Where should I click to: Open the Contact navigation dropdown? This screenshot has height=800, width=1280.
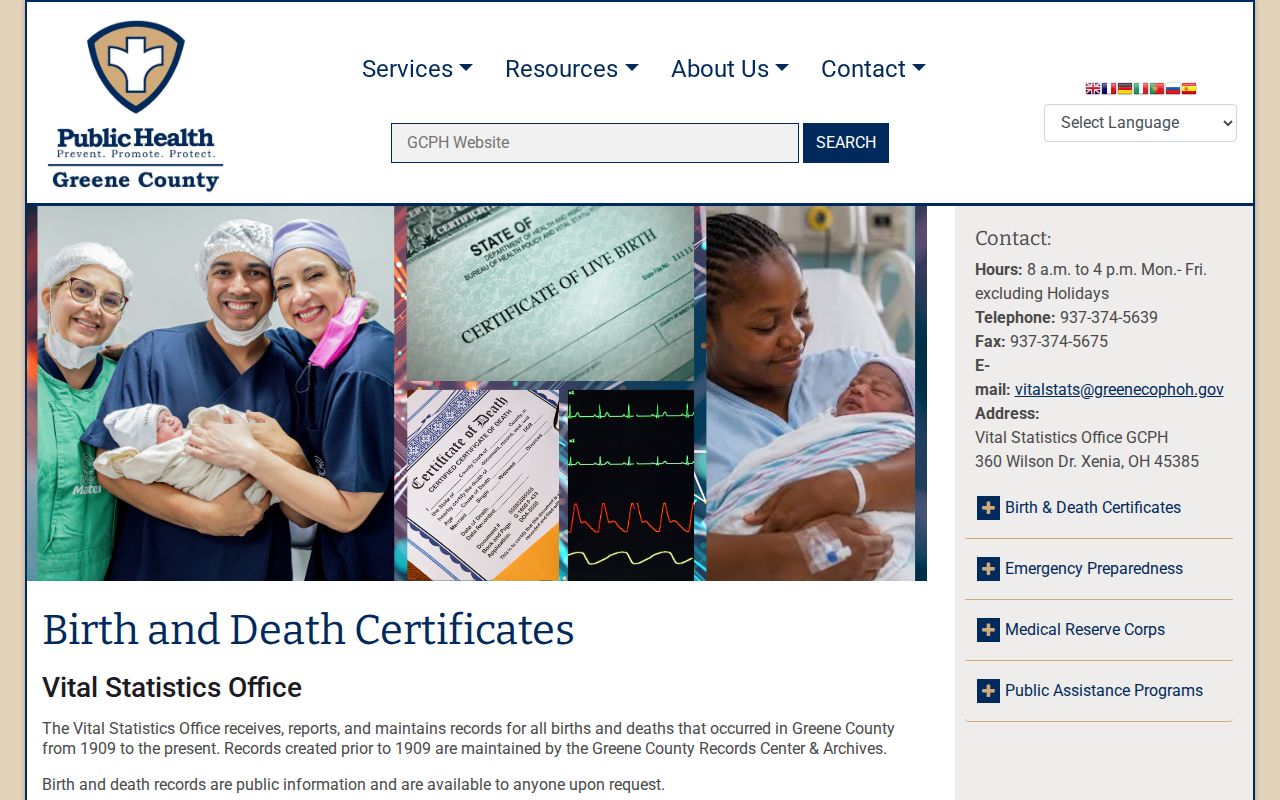(873, 69)
